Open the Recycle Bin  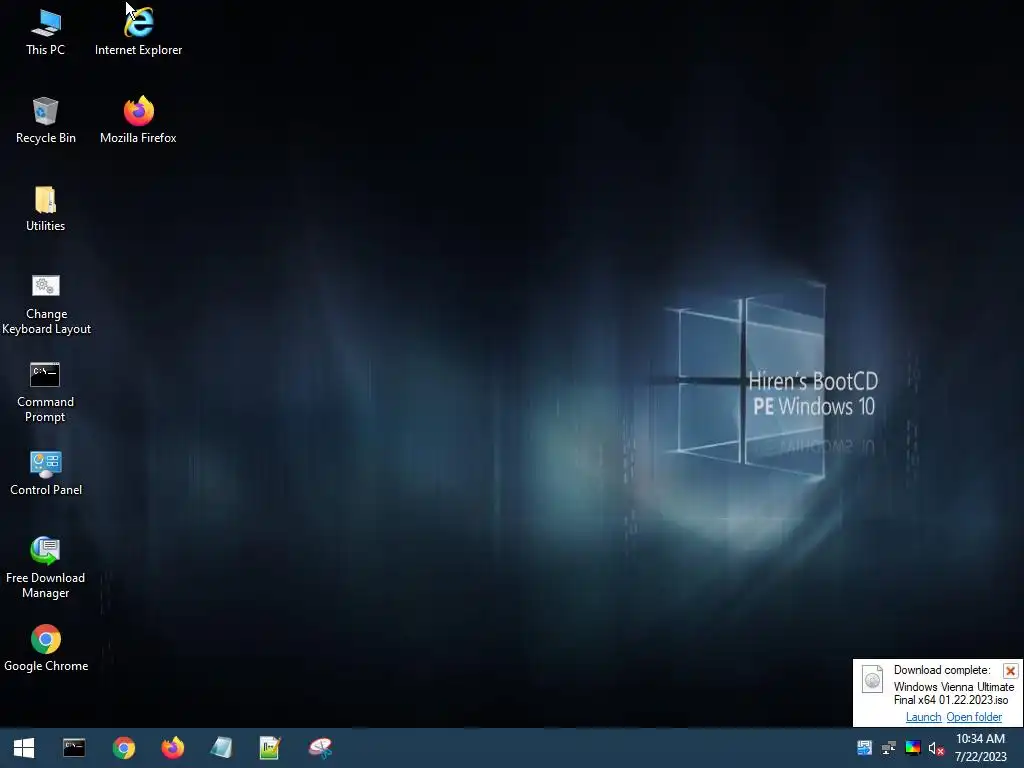click(x=46, y=120)
